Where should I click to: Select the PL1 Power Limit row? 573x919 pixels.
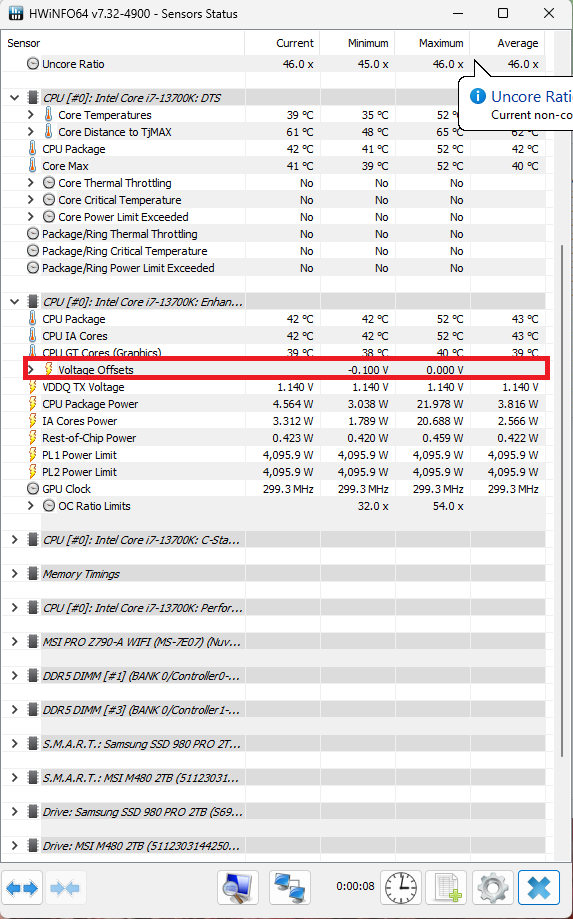click(273, 455)
